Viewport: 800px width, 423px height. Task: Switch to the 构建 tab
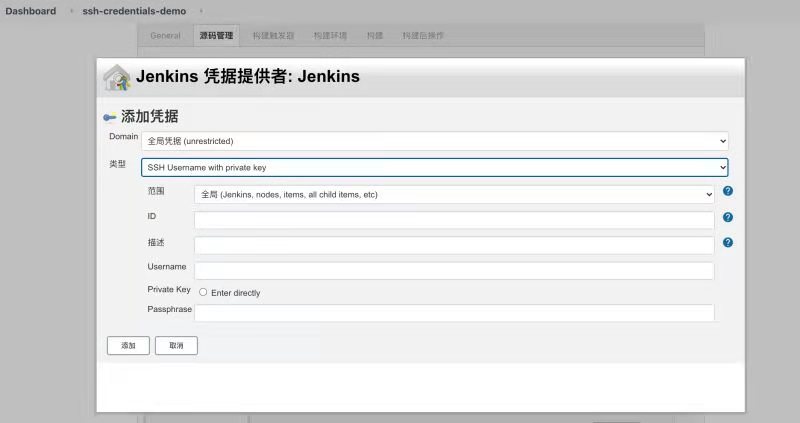pyautogui.click(x=374, y=36)
